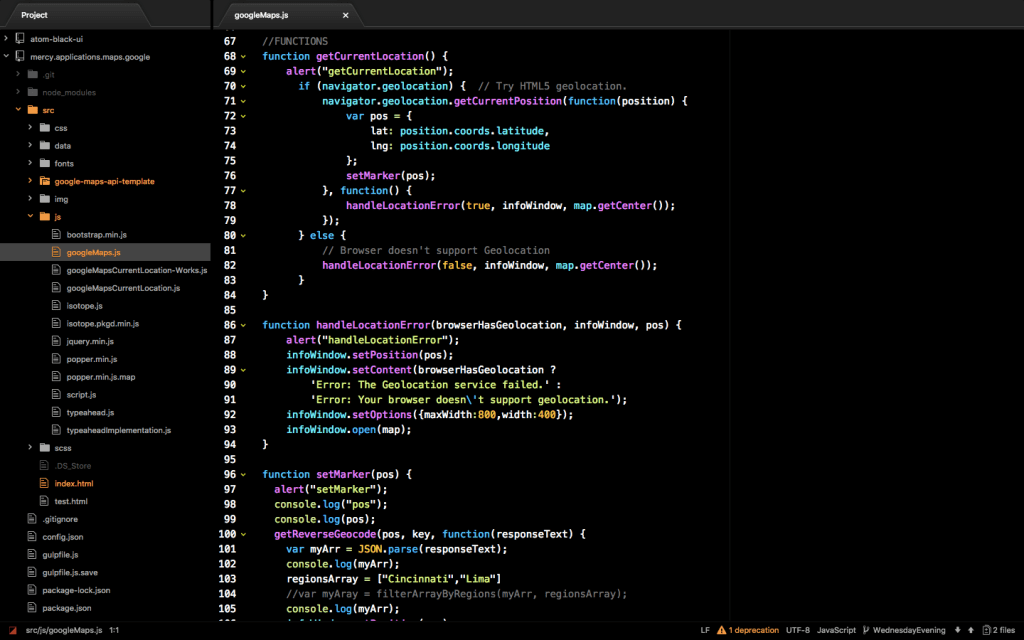Switch to the Project panel tab

(x=34, y=15)
